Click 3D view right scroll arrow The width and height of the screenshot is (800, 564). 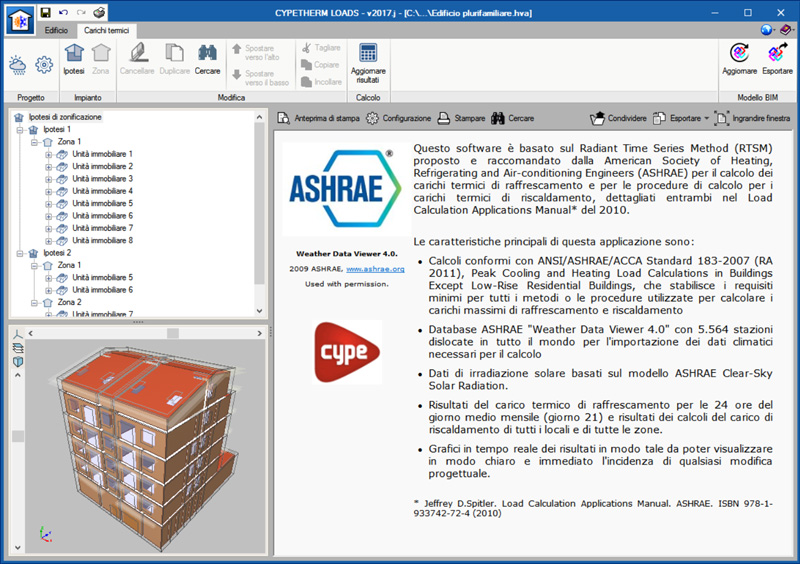(x=259, y=333)
